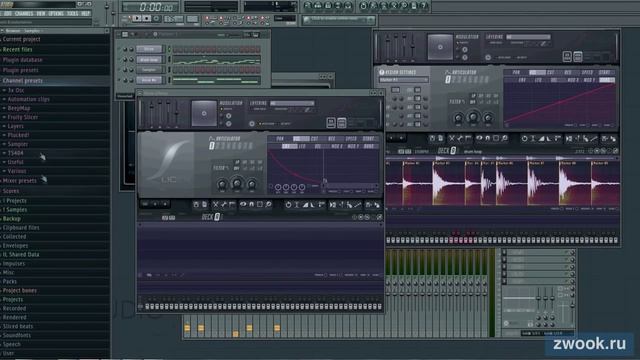Image resolution: width=640 pixels, height=360 pixels.
Task: Open the HELP menu
Action: pos(85,13)
